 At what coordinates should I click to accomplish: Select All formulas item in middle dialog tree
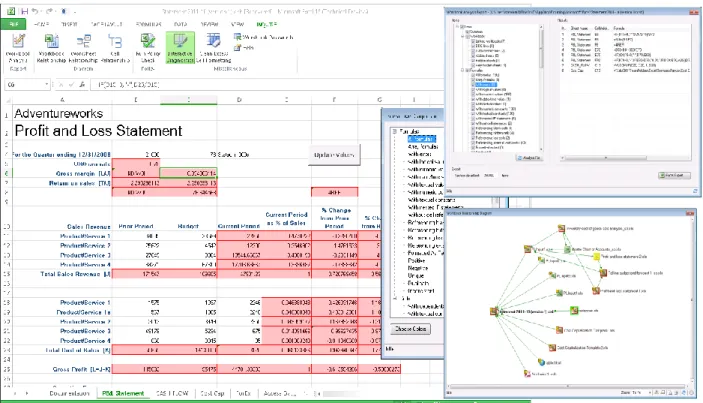pyautogui.click(x=422, y=139)
